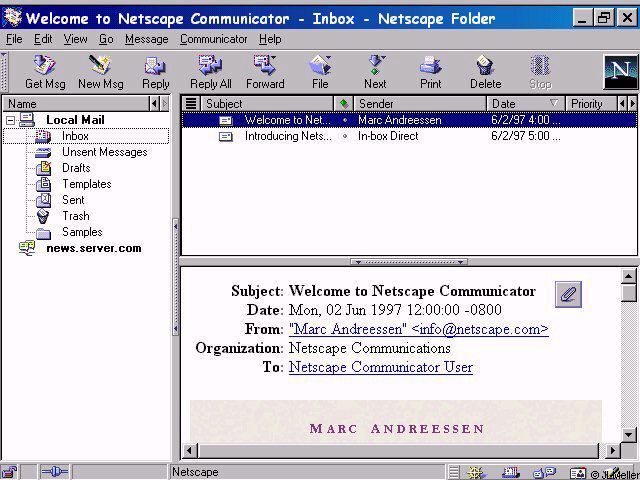Click the Reply toolbar icon
This screenshot has width=640, height=480.
pyautogui.click(x=156, y=72)
